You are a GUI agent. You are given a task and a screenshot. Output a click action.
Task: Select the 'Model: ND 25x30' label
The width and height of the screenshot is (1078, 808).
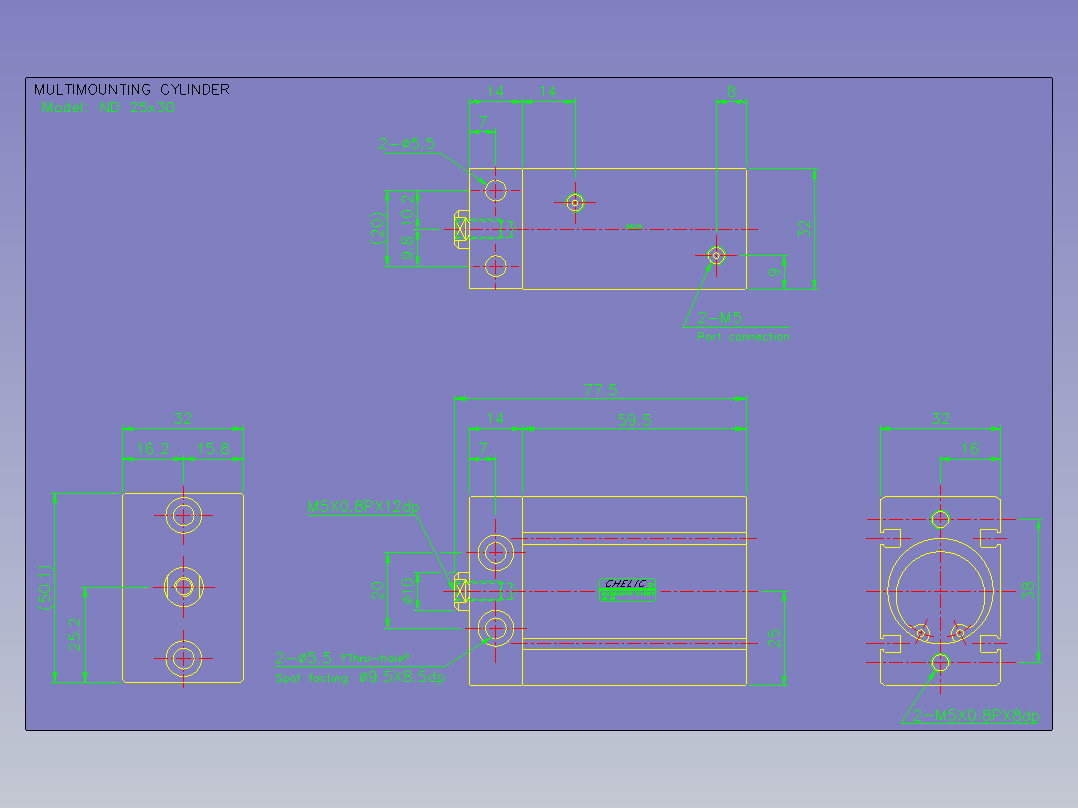pos(108,107)
